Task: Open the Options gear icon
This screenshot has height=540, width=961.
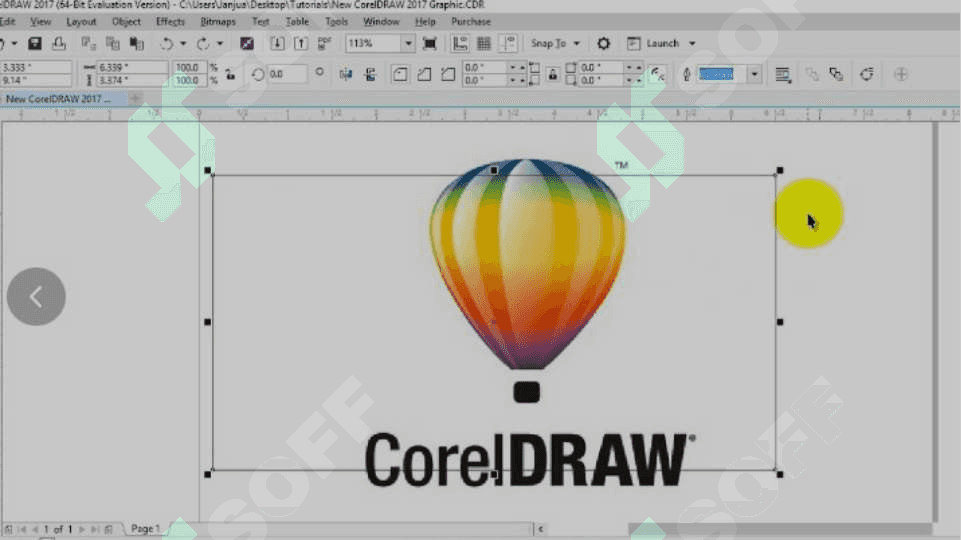Action: coord(604,44)
